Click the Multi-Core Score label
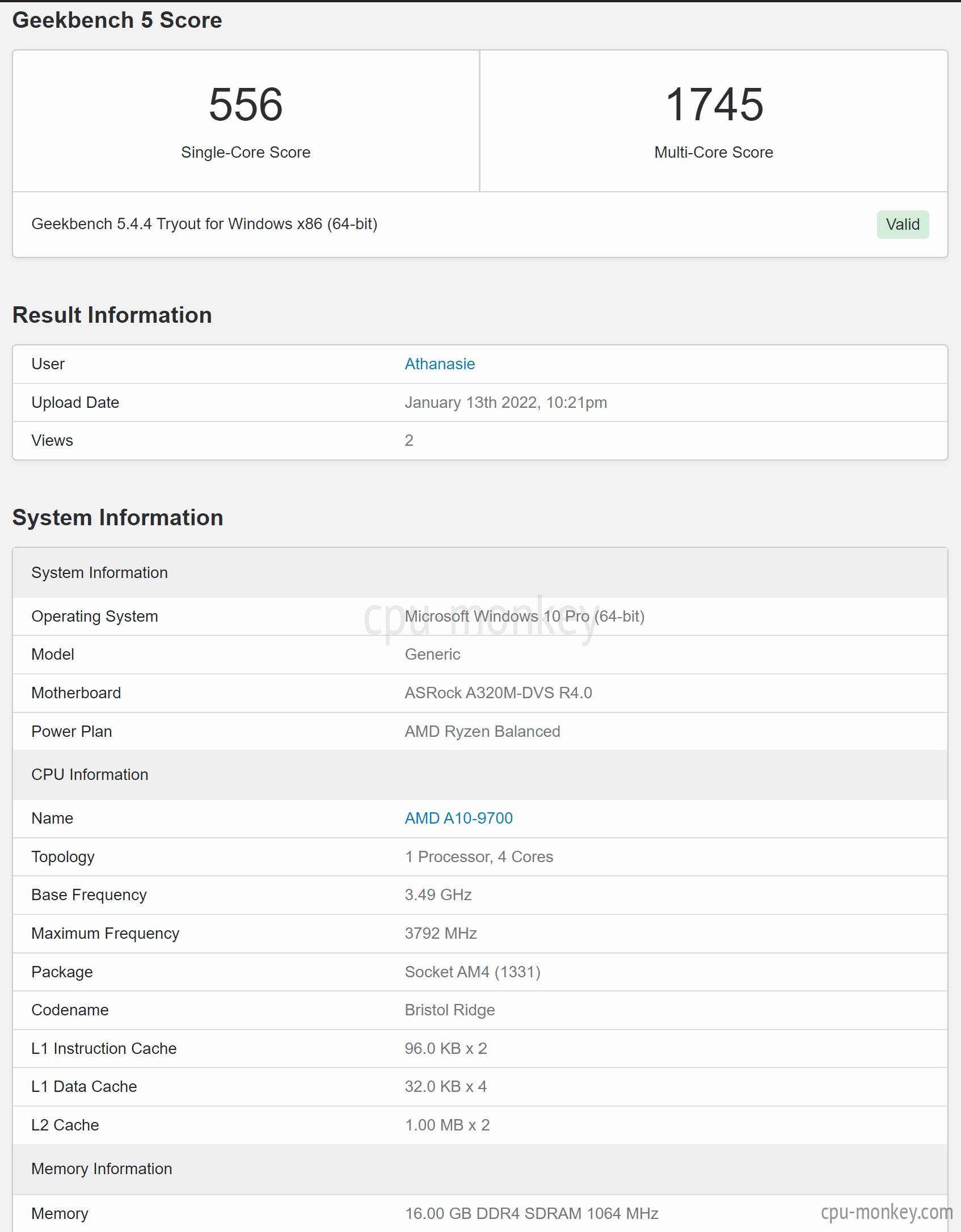 coord(714,153)
